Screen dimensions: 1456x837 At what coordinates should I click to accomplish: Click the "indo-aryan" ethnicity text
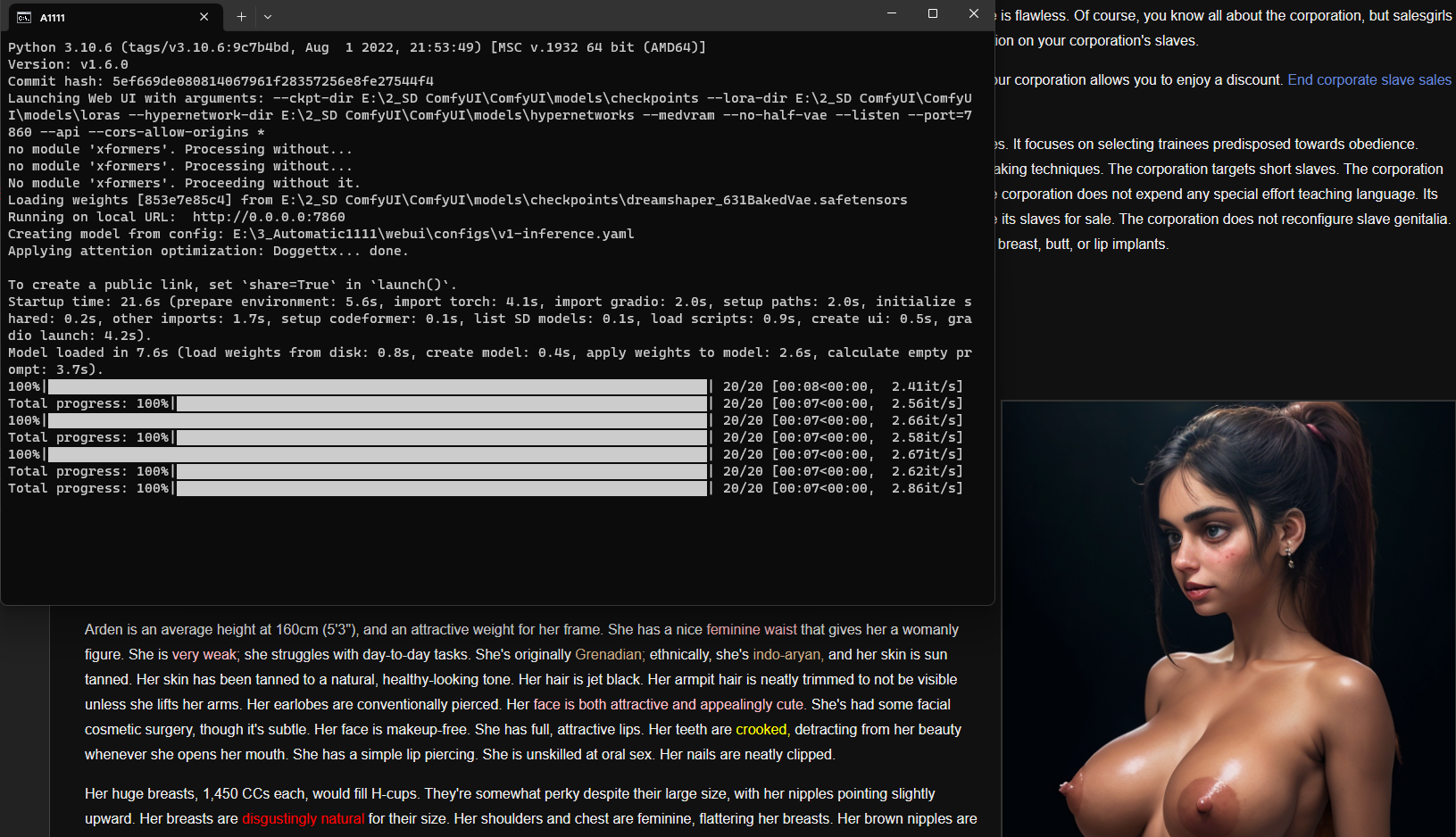[786, 655]
